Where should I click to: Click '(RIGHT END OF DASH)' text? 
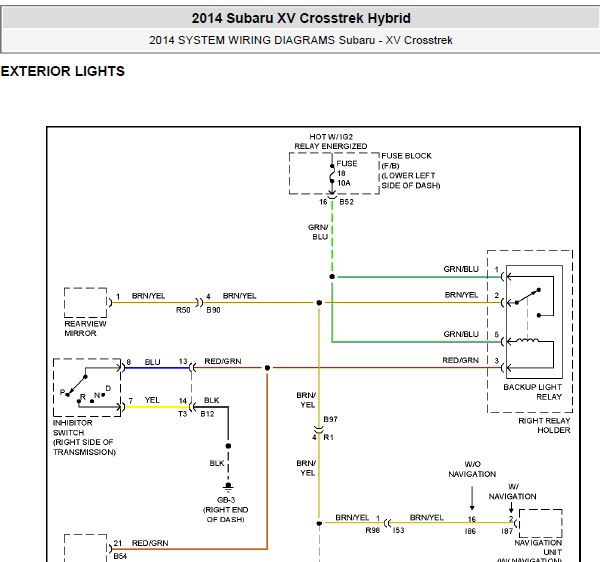tap(225, 515)
